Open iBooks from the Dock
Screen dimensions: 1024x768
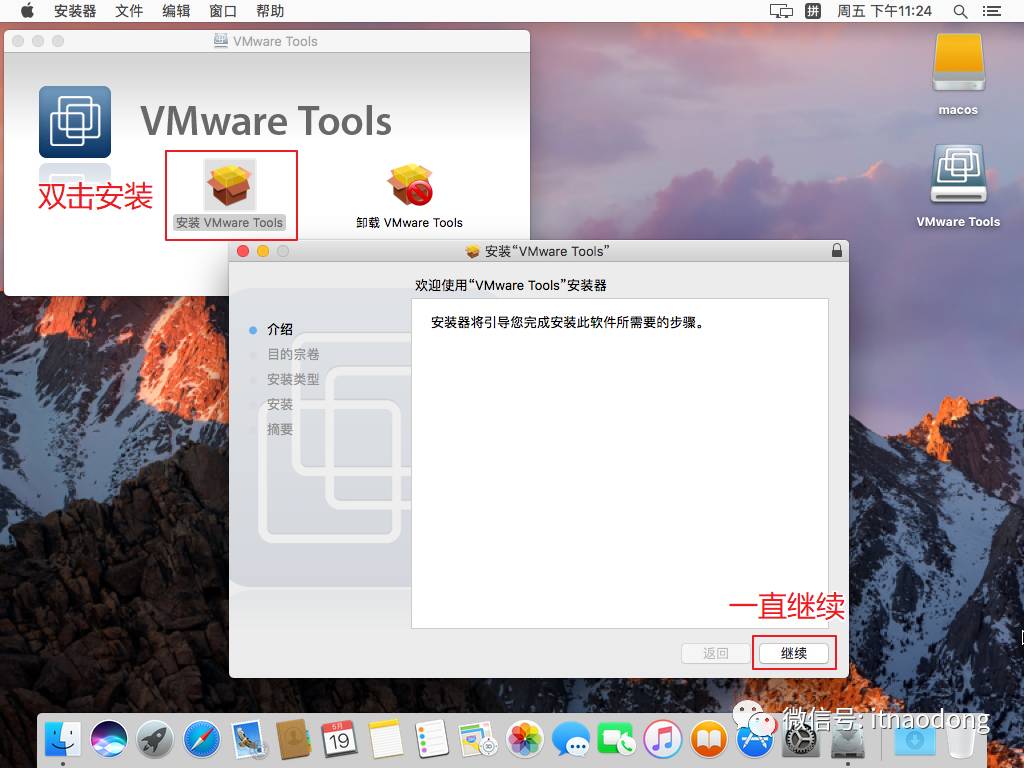(x=709, y=739)
